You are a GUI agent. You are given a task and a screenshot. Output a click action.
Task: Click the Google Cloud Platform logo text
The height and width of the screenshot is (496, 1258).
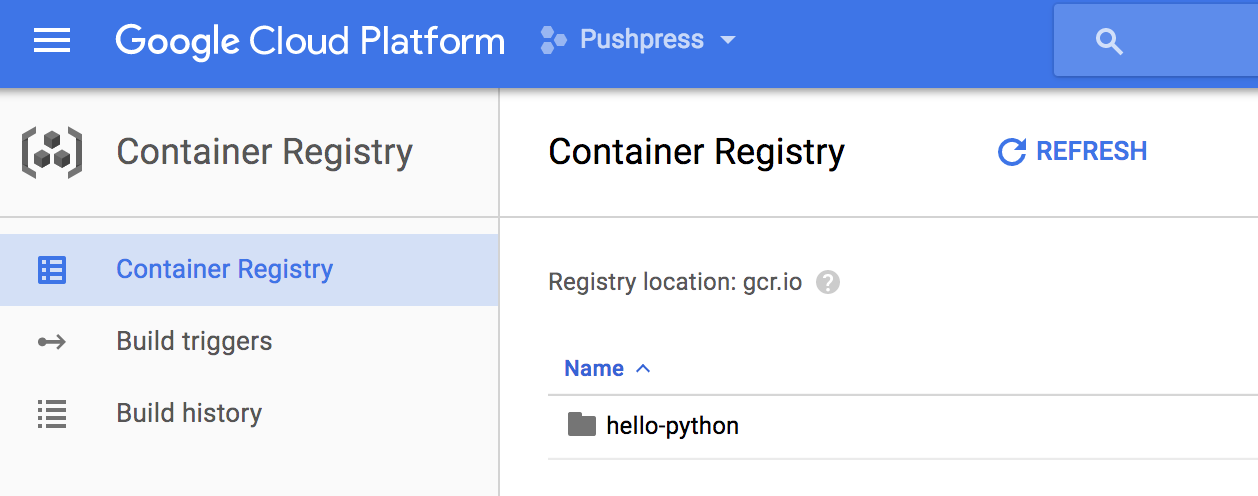click(x=310, y=41)
